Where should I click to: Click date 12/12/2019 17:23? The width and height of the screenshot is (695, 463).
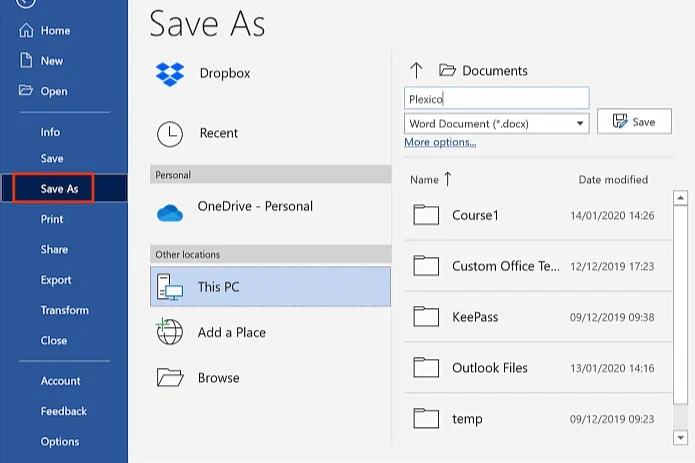[x=612, y=266]
